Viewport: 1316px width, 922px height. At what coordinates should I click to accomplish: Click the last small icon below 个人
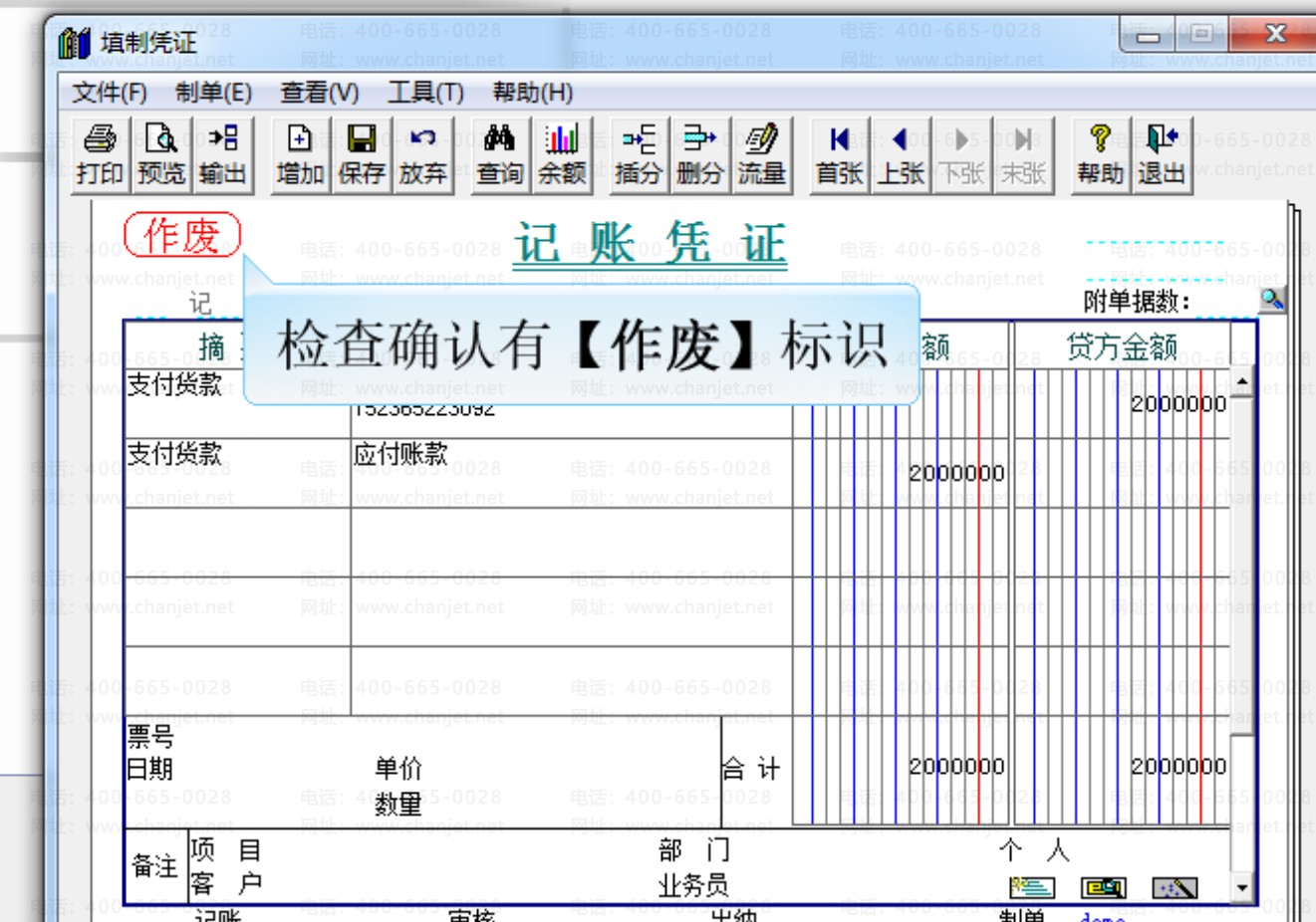click(1175, 886)
